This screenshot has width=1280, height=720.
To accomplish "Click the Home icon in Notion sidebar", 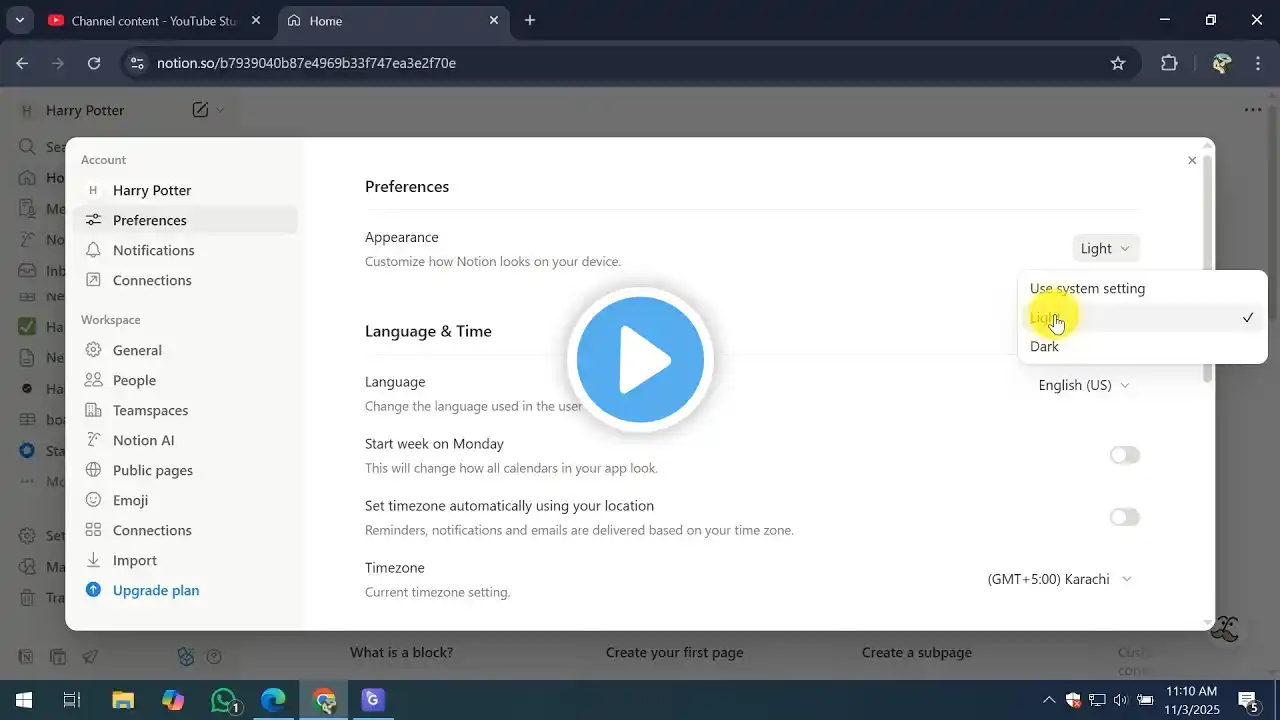I will (x=27, y=178).
